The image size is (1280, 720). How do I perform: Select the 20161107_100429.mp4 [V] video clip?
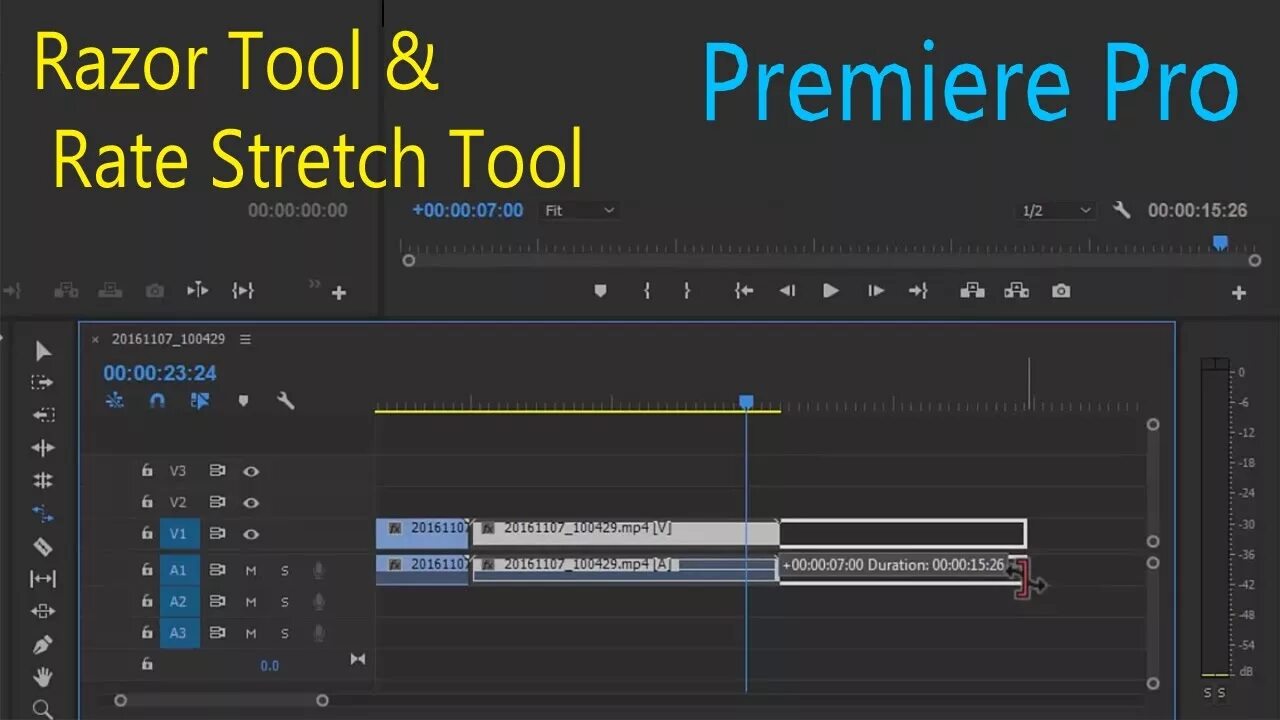(x=625, y=532)
